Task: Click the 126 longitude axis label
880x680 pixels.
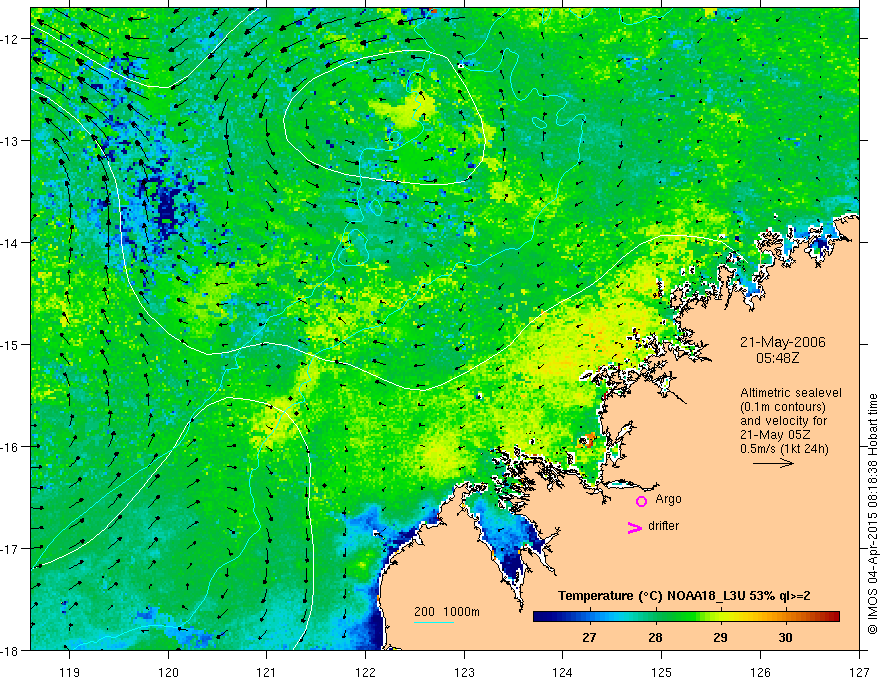Action: click(x=760, y=672)
